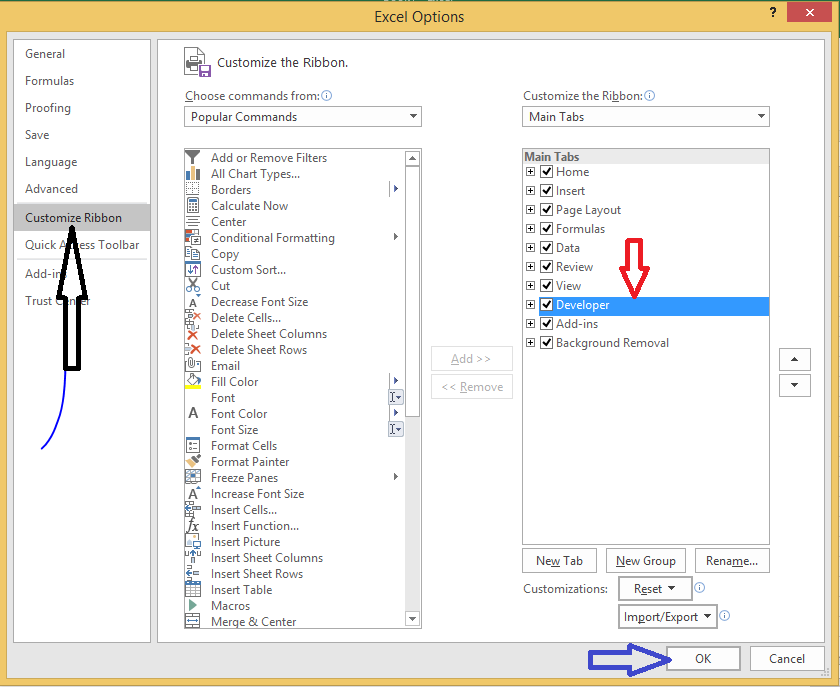Click the Fill Color paint bucket icon
This screenshot has height=687, width=840.
coord(192,382)
